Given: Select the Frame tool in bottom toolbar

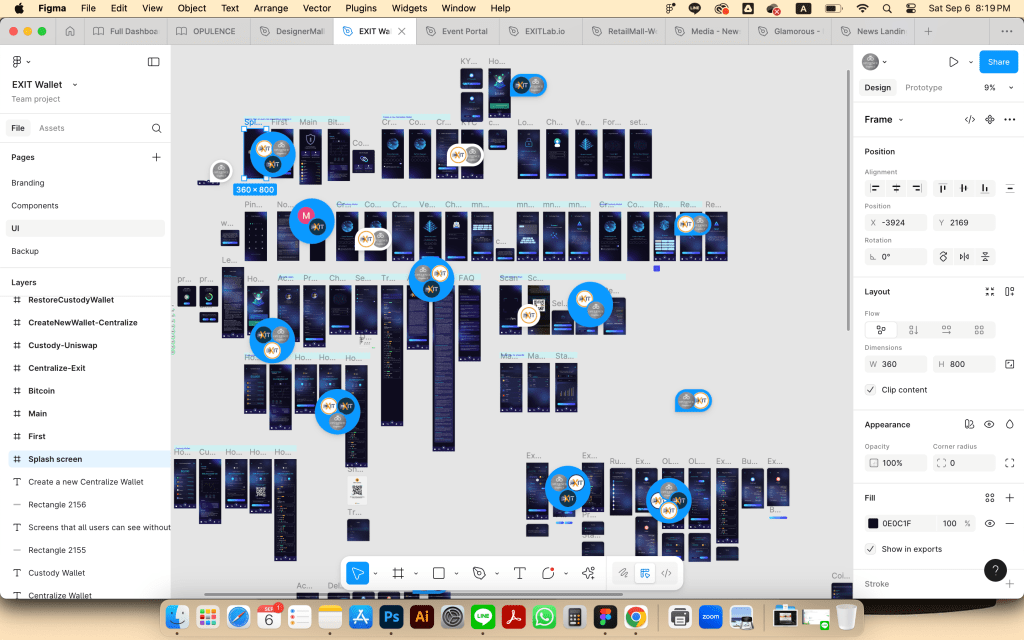Looking at the screenshot, I should click(x=398, y=573).
